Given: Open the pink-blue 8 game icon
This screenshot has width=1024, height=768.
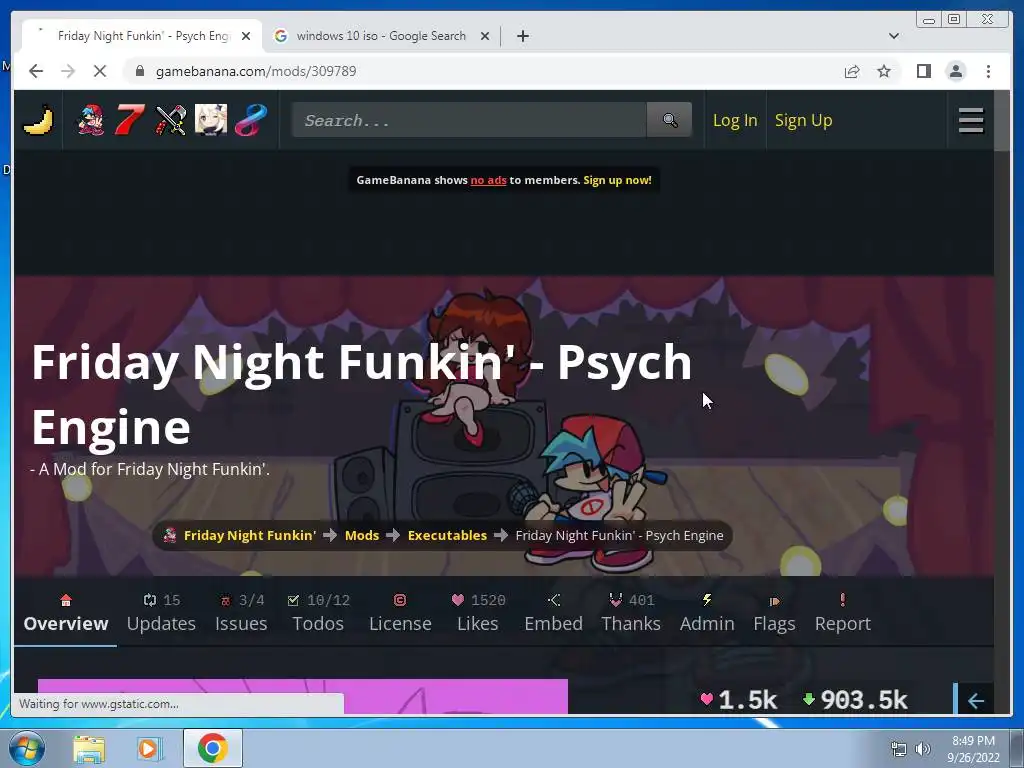Looking at the screenshot, I should point(251,120).
